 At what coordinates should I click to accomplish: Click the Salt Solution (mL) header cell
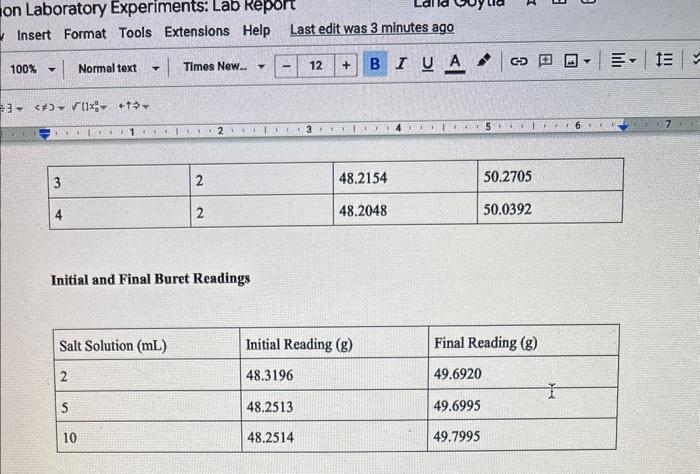[147, 345]
